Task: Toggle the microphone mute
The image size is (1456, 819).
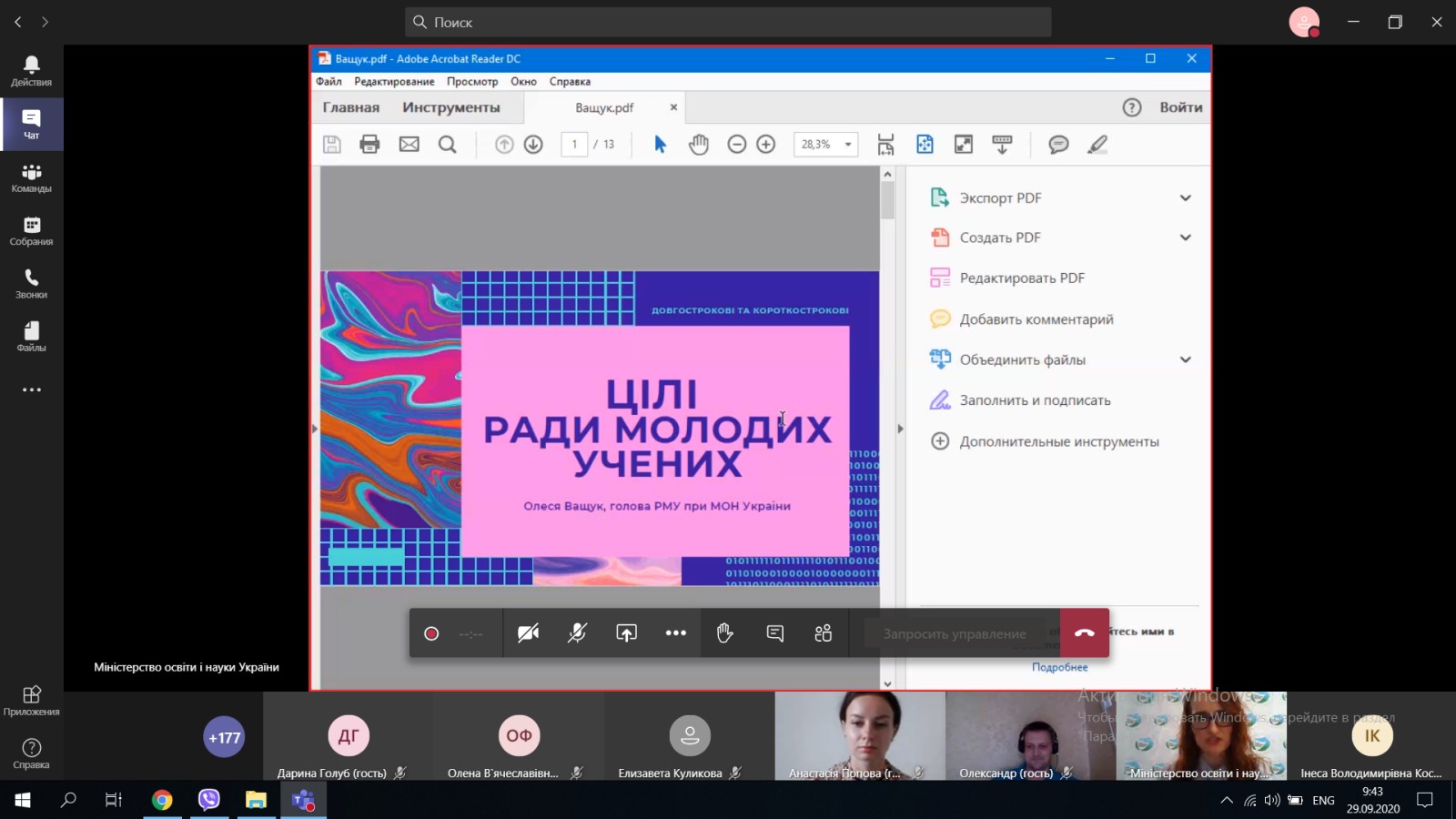Action: point(577,633)
